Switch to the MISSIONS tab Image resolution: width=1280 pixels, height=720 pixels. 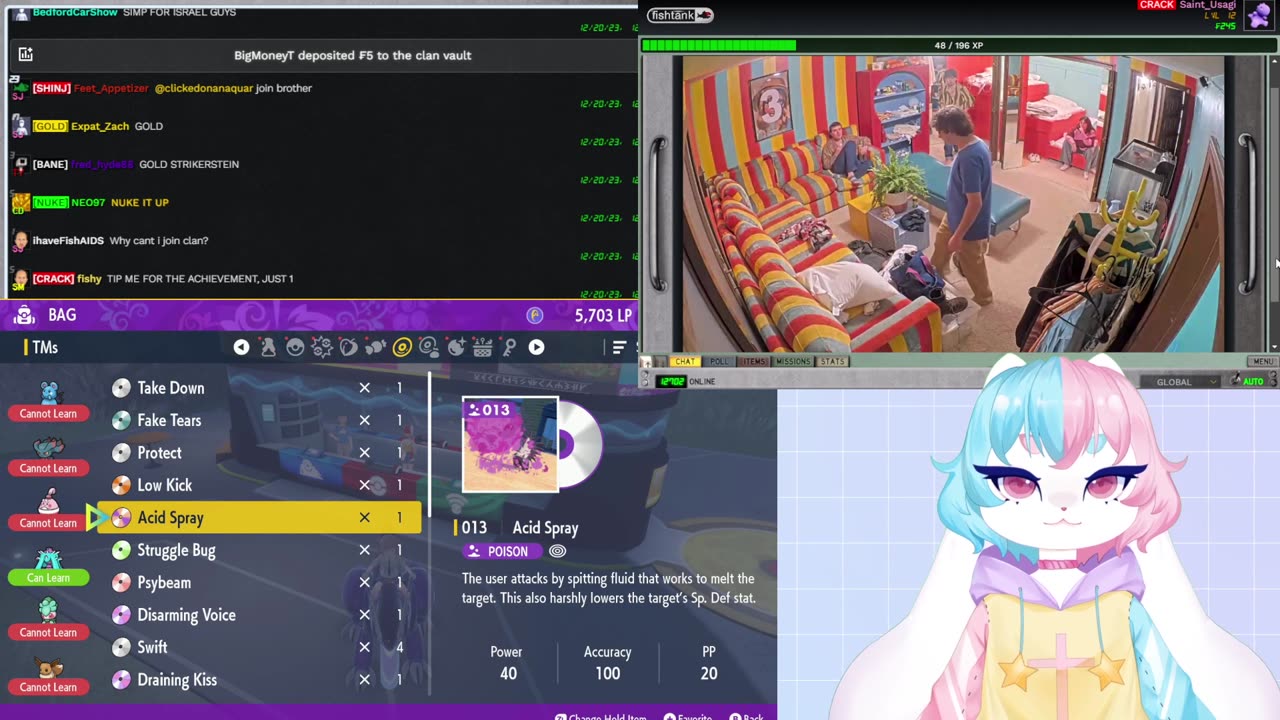pos(793,362)
